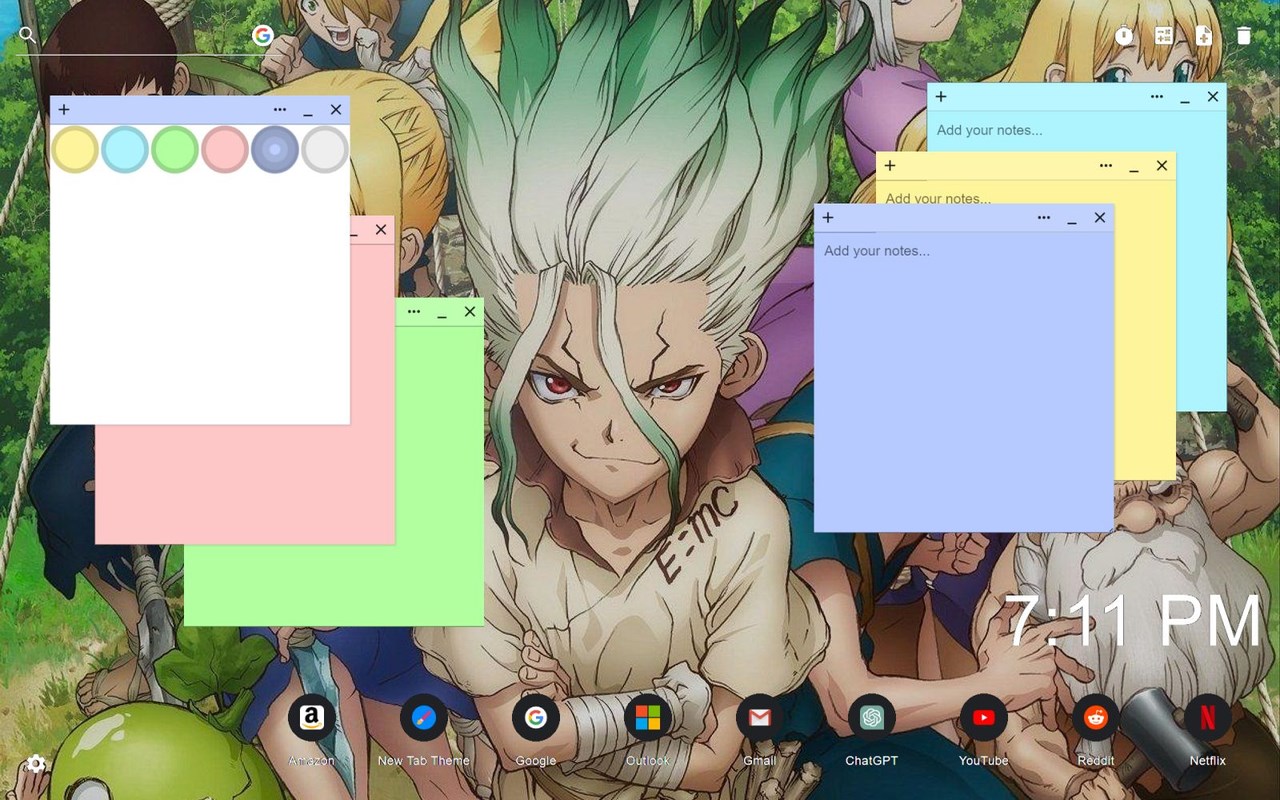The image size is (1280, 800).
Task: Minimize the cyan note
Action: pos(1185,99)
